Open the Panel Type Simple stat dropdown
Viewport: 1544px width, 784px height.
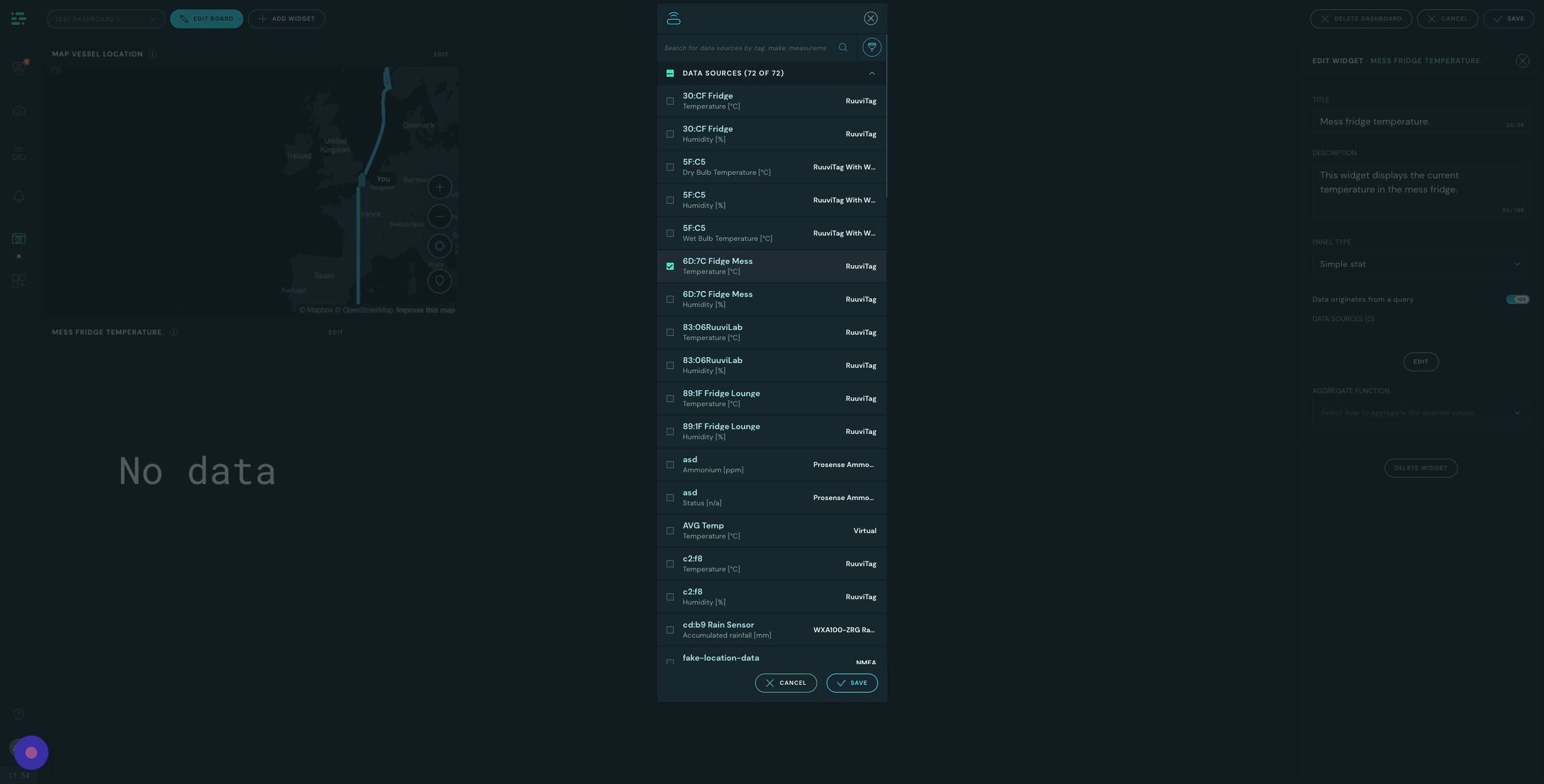tap(1419, 264)
